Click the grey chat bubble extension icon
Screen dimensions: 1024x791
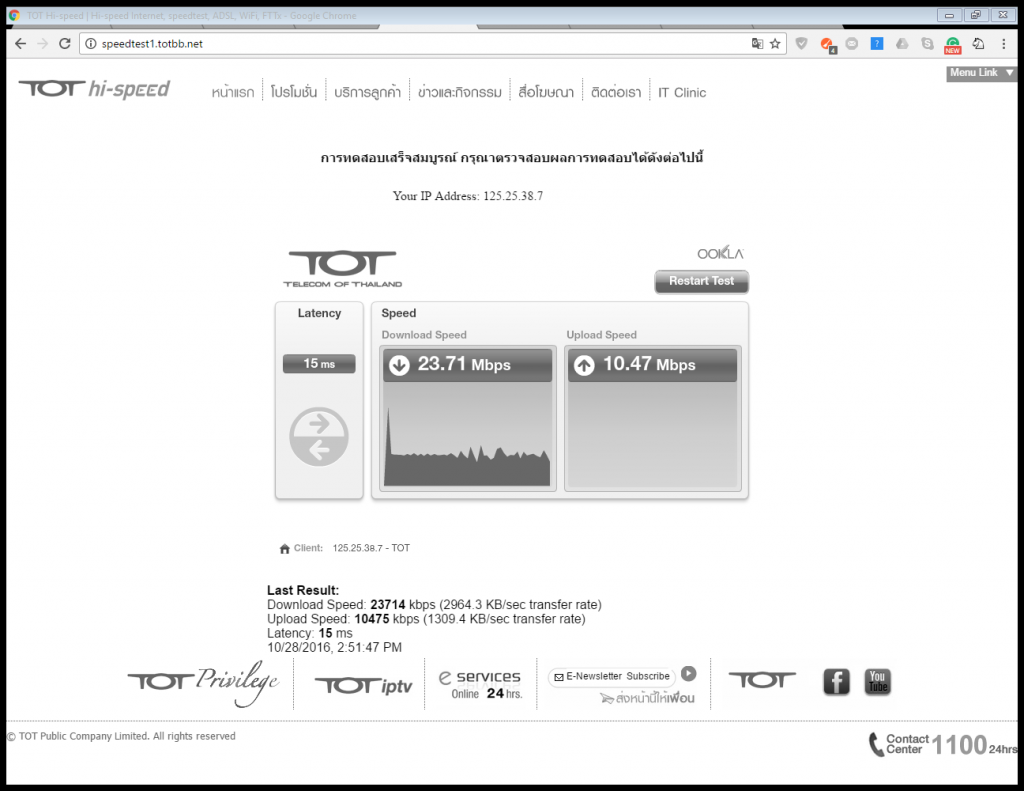852,44
